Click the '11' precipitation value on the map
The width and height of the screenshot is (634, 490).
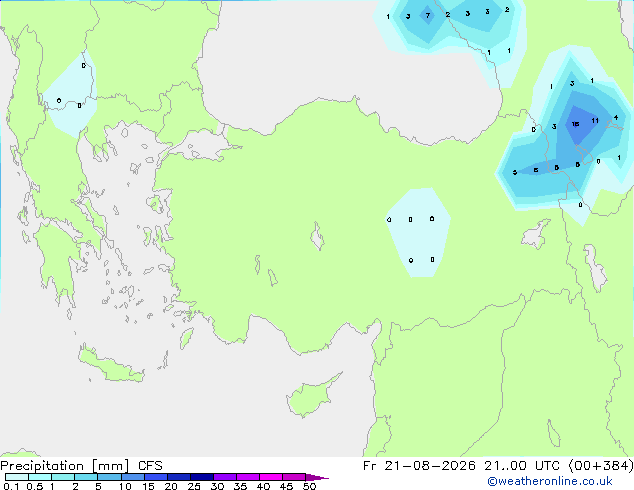click(595, 120)
